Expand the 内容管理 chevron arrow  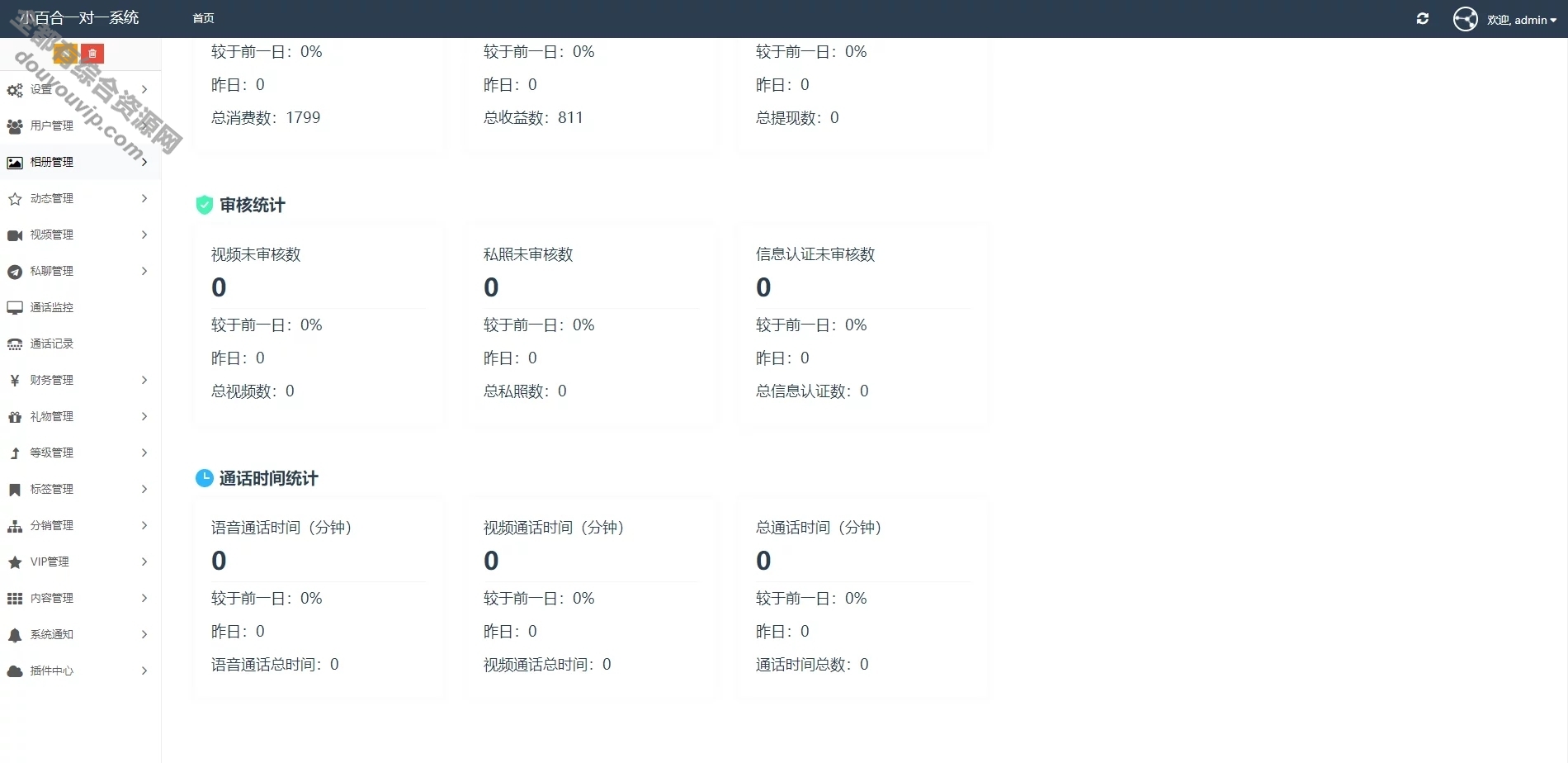144,598
